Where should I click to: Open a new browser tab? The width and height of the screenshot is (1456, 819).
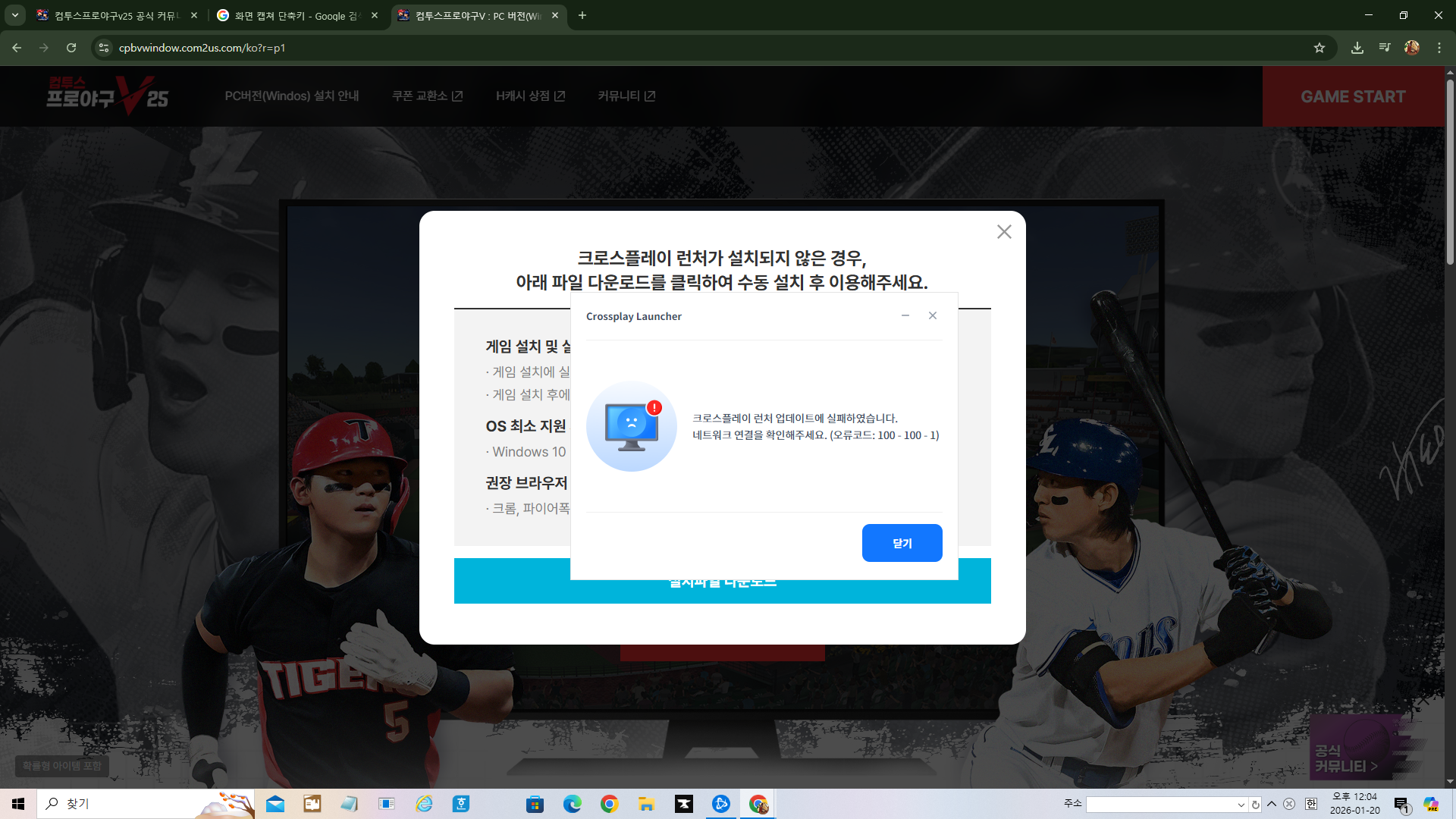tap(582, 15)
